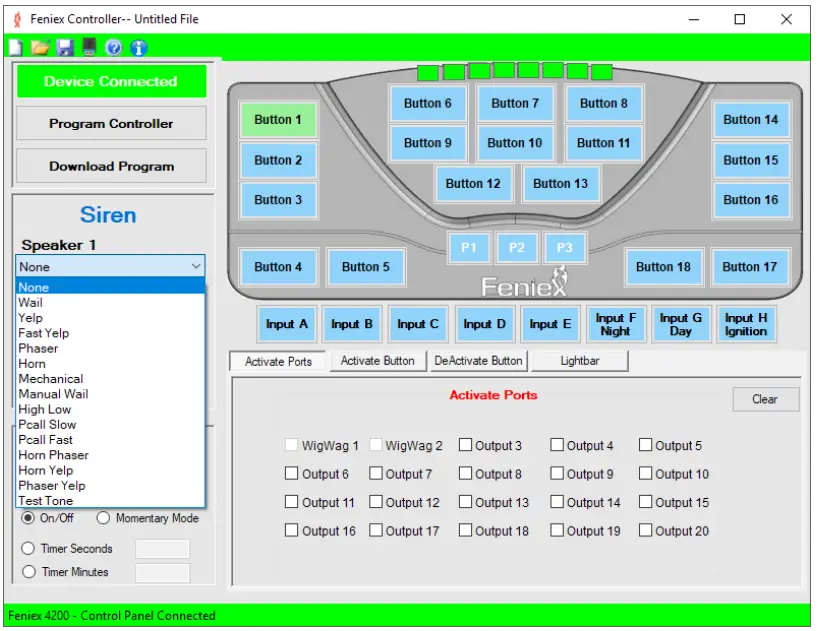
Task: Select the Timer Seconds radio option
Action: pyautogui.click(x=28, y=549)
